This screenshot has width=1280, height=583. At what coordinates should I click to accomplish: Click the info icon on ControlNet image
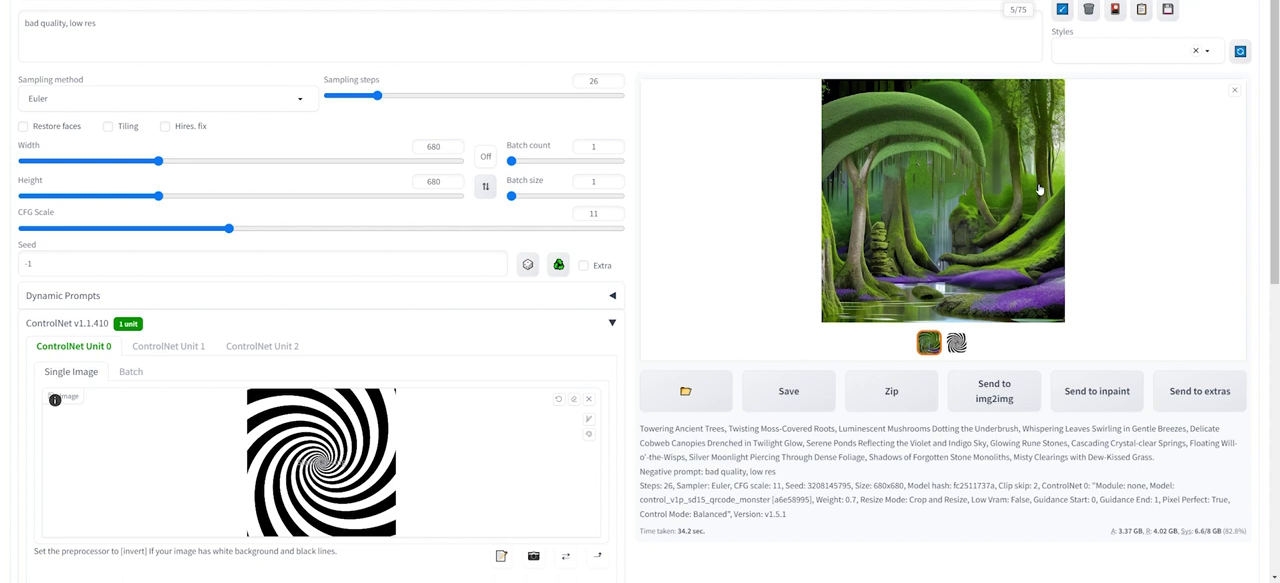click(55, 400)
